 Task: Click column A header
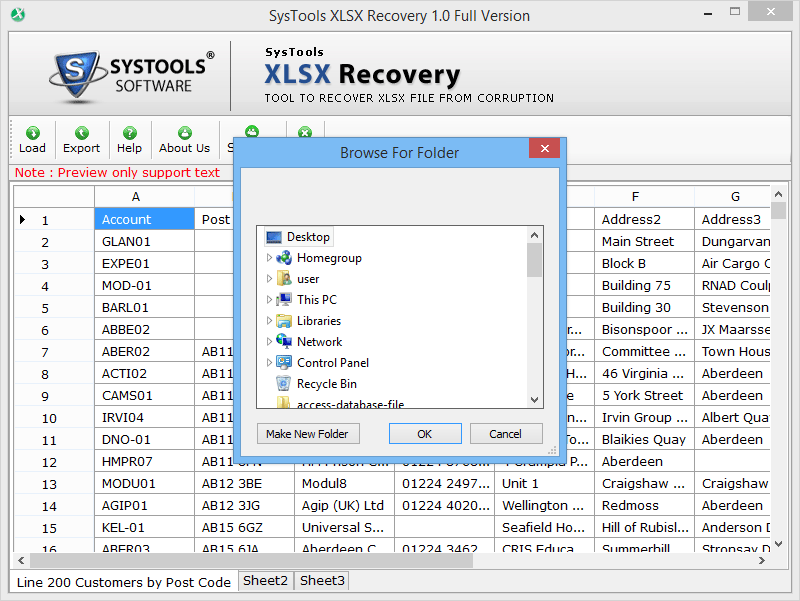pos(144,196)
